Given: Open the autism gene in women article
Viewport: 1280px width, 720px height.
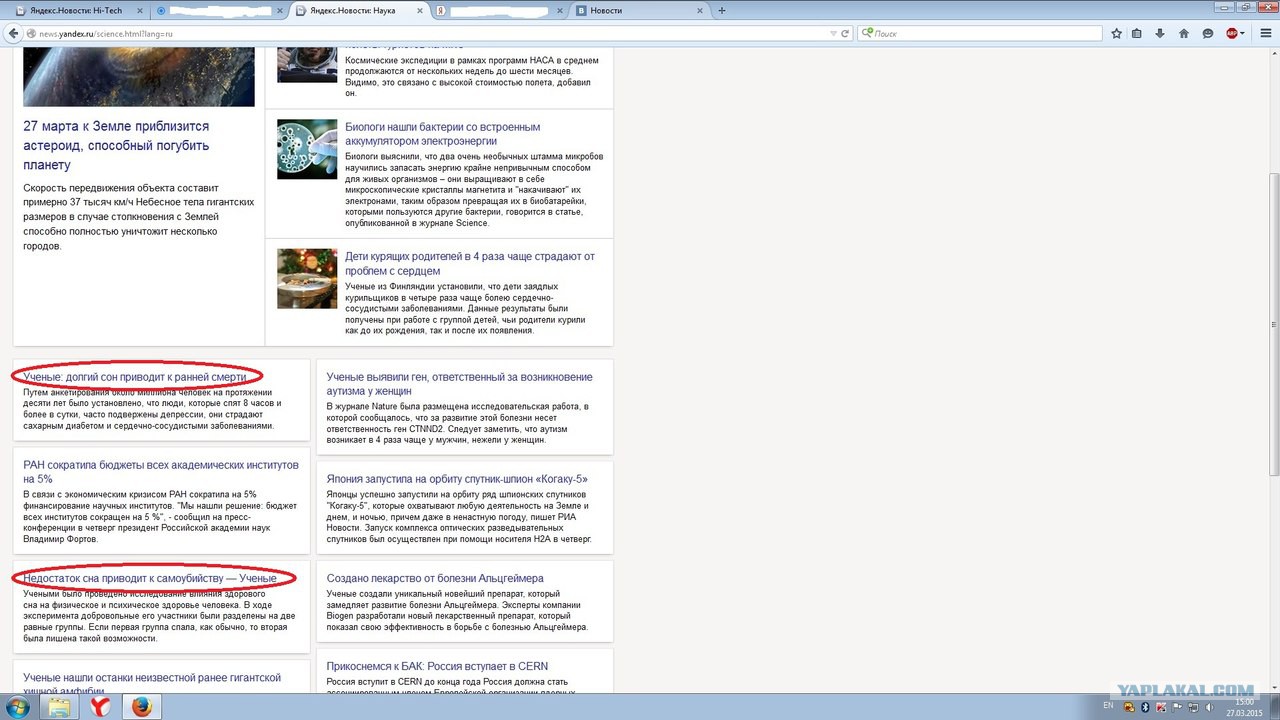Looking at the screenshot, I should pyautogui.click(x=459, y=383).
